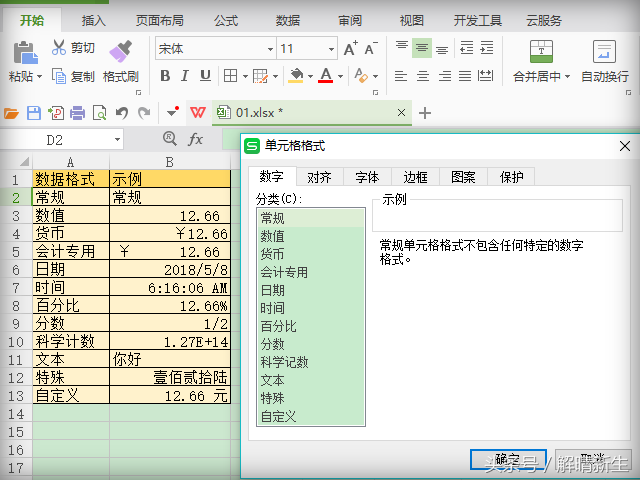This screenshot has width=640, height=480.
Task: Select row 14 header
Action: pyautogui.click(x=16, y=414)
